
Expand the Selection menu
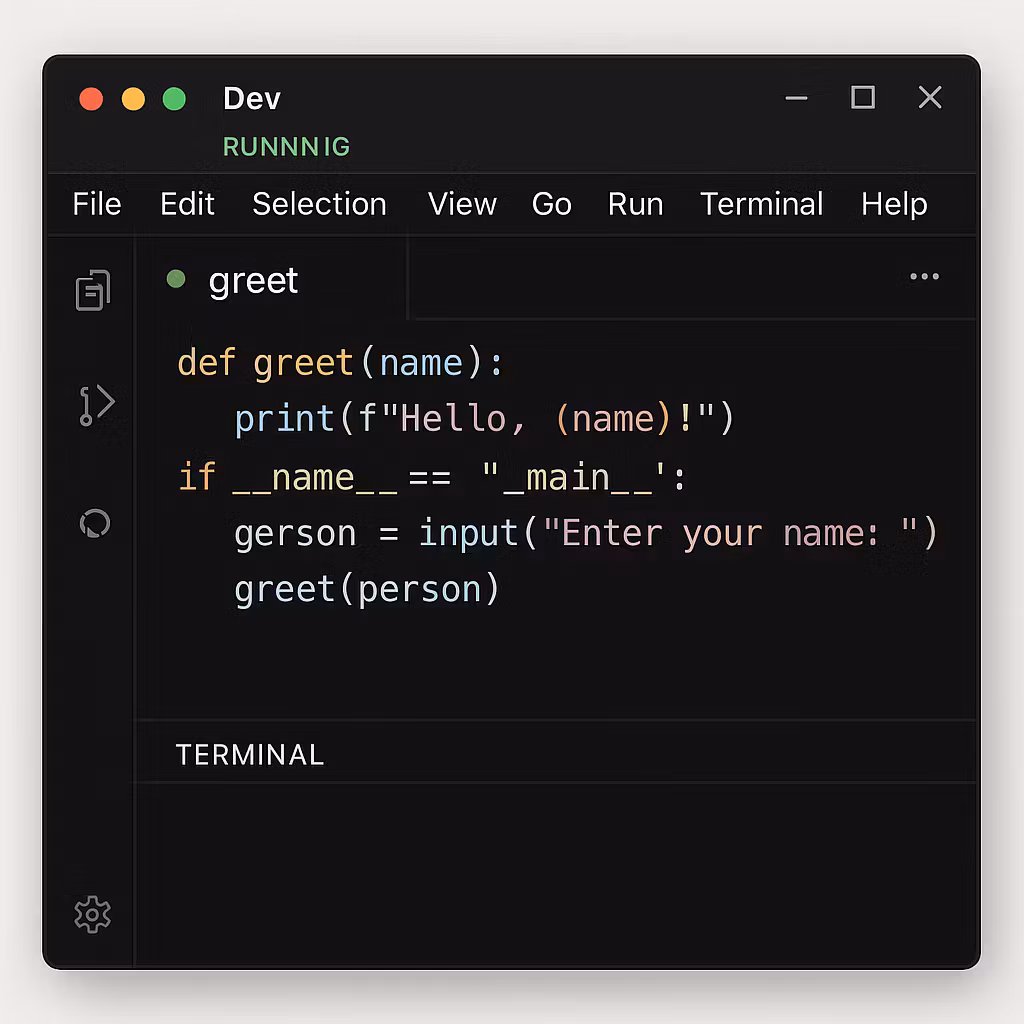319,204
